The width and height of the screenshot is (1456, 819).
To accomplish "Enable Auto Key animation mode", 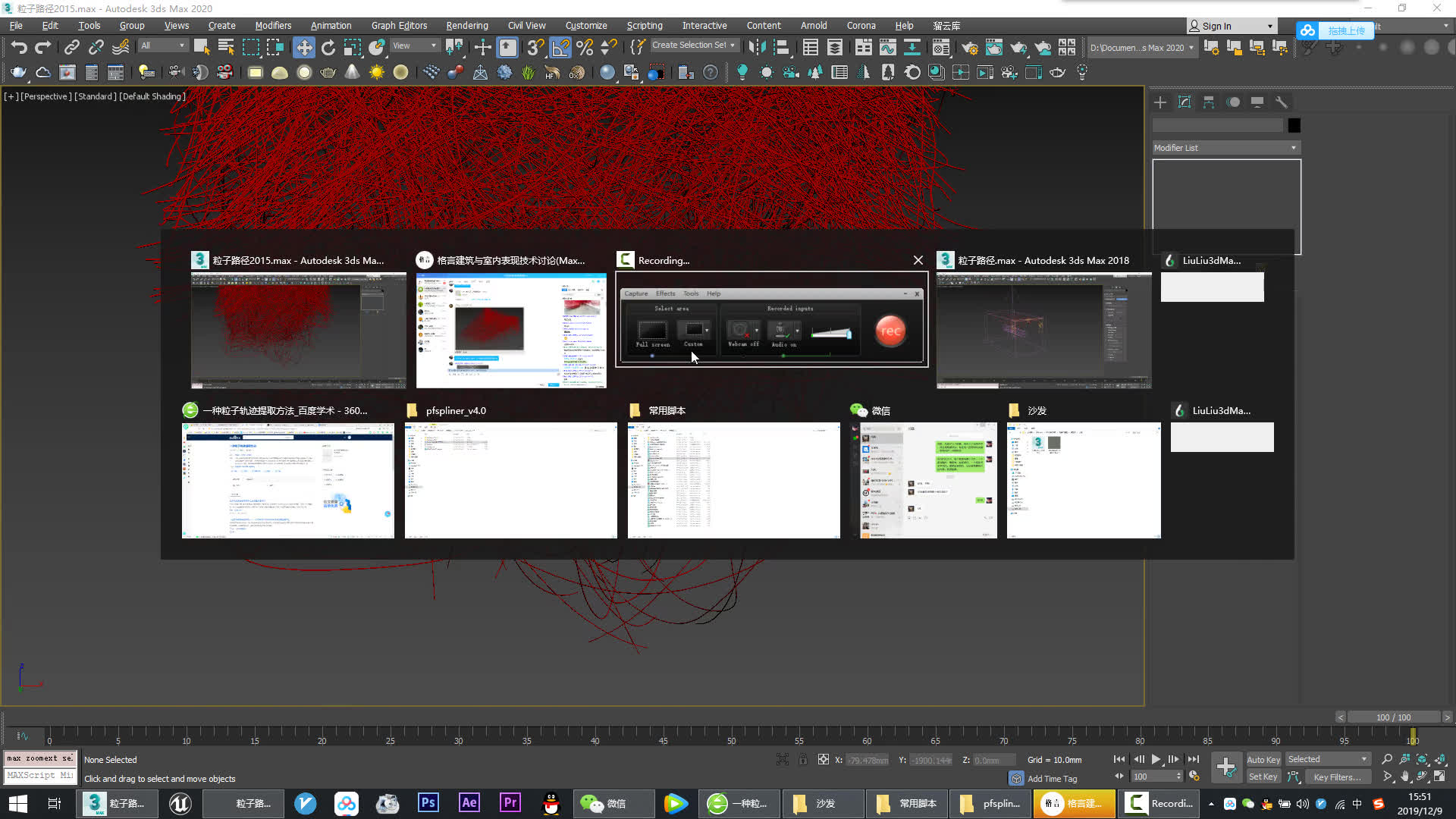I will pyautogui.click(x=1263, y=759).
